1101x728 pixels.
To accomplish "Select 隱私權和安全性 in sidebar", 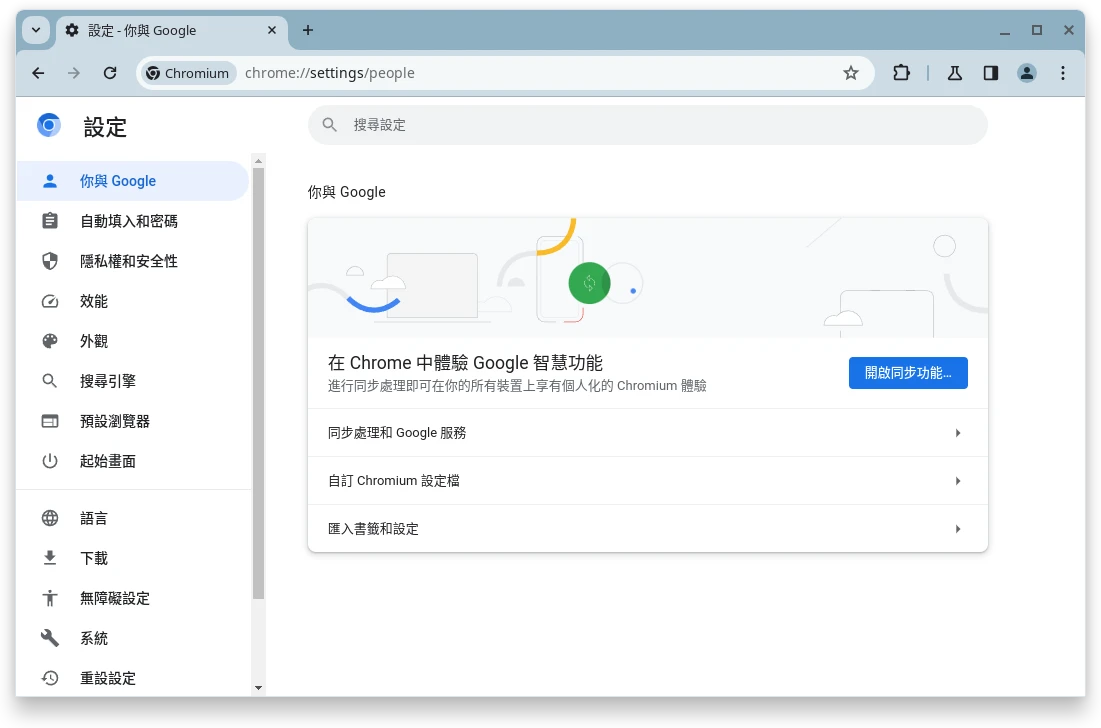I will pyautogui.click(x=129, y=261).
